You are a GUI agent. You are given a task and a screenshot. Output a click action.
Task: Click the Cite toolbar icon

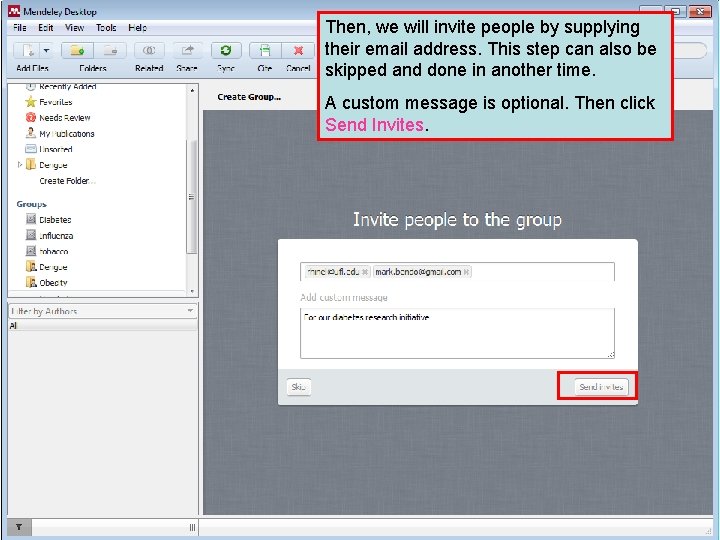coord(264,50)
